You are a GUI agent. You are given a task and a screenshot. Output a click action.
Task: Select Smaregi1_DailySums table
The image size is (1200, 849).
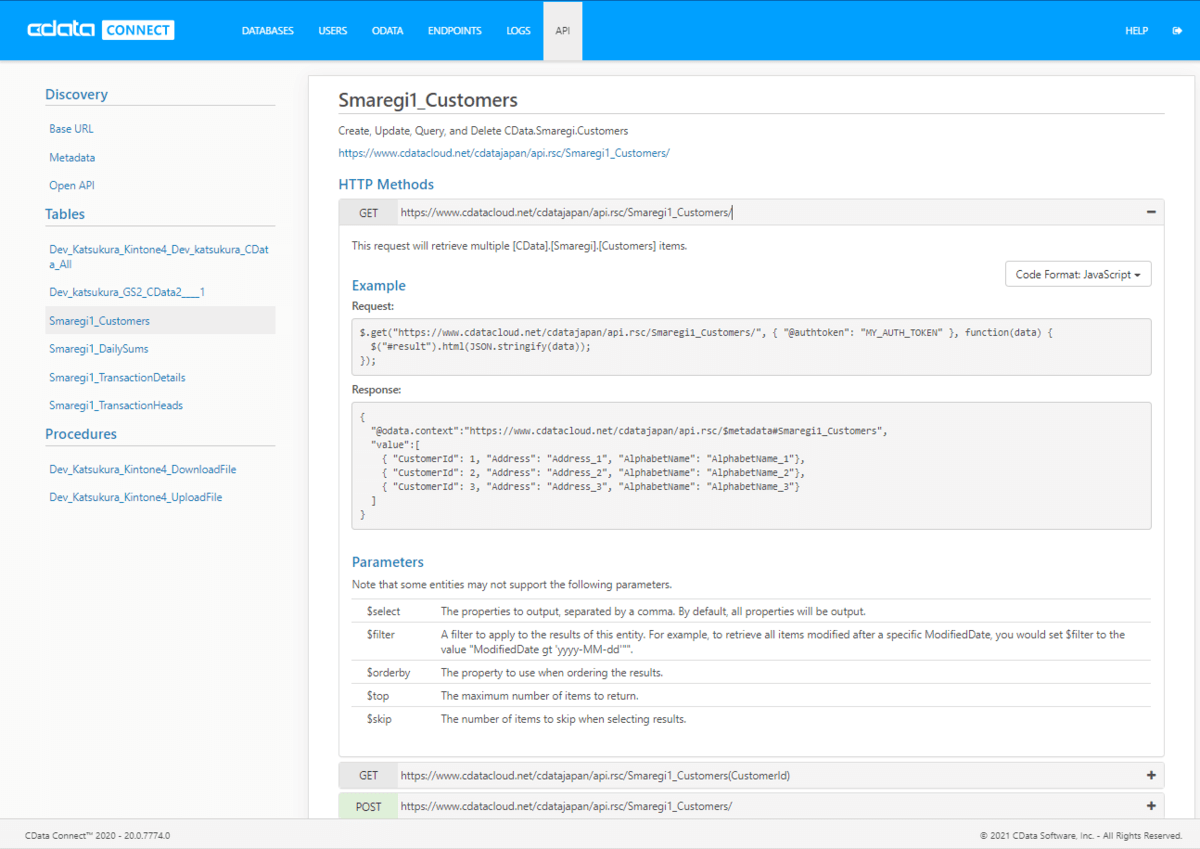(x=98, y=349)
